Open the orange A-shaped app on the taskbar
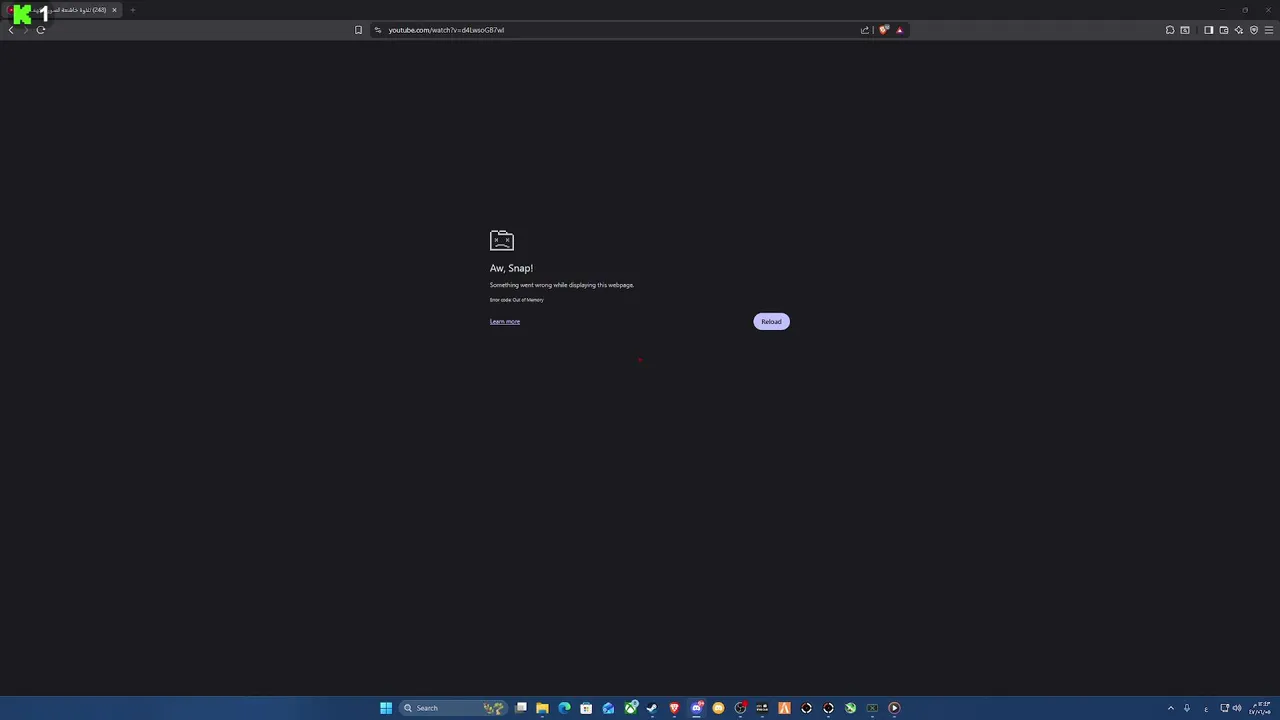 [x=784, y=708]
